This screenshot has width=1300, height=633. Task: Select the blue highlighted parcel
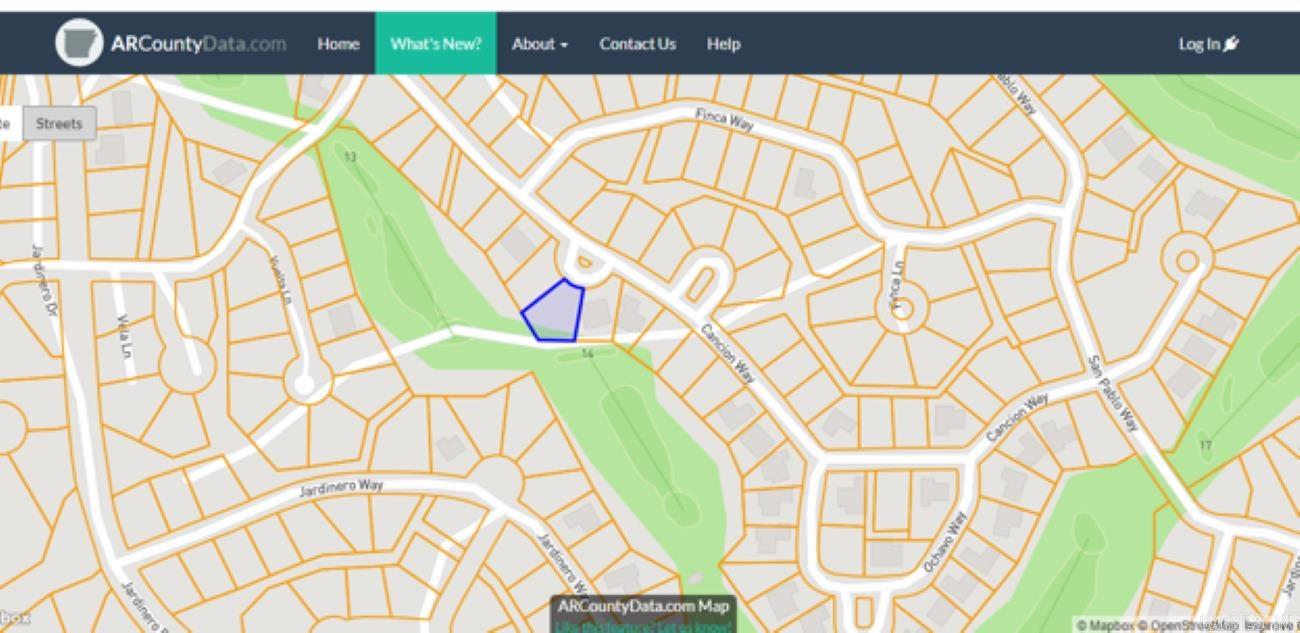pyautogui.click(x=555, y=312)
